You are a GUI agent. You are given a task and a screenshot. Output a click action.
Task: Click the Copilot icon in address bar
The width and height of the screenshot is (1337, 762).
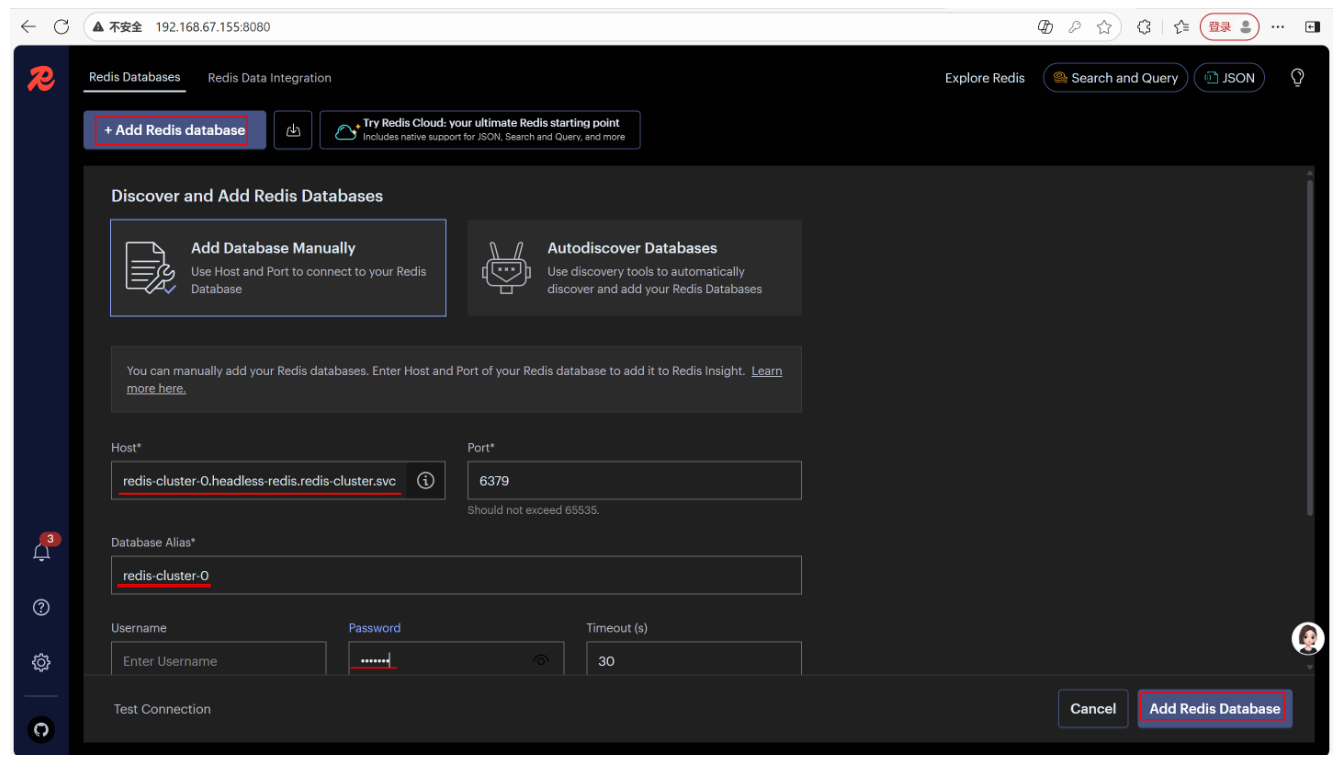tap(1046, 27)
